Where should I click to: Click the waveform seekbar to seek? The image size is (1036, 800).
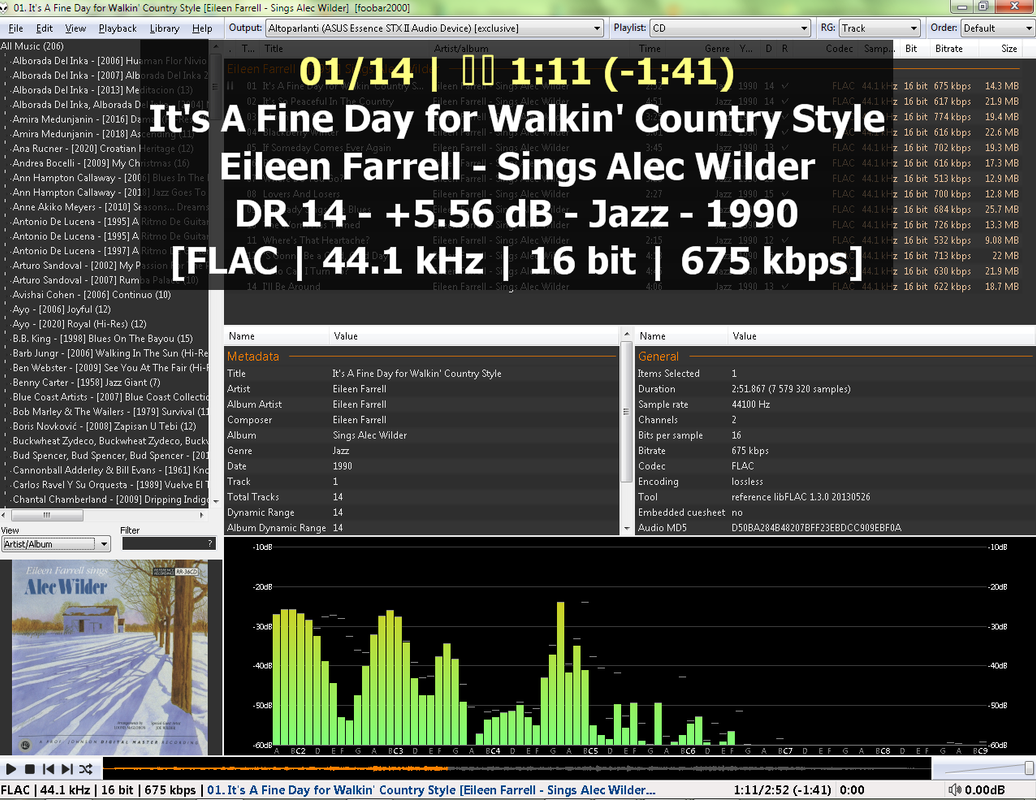pos(517,768)
